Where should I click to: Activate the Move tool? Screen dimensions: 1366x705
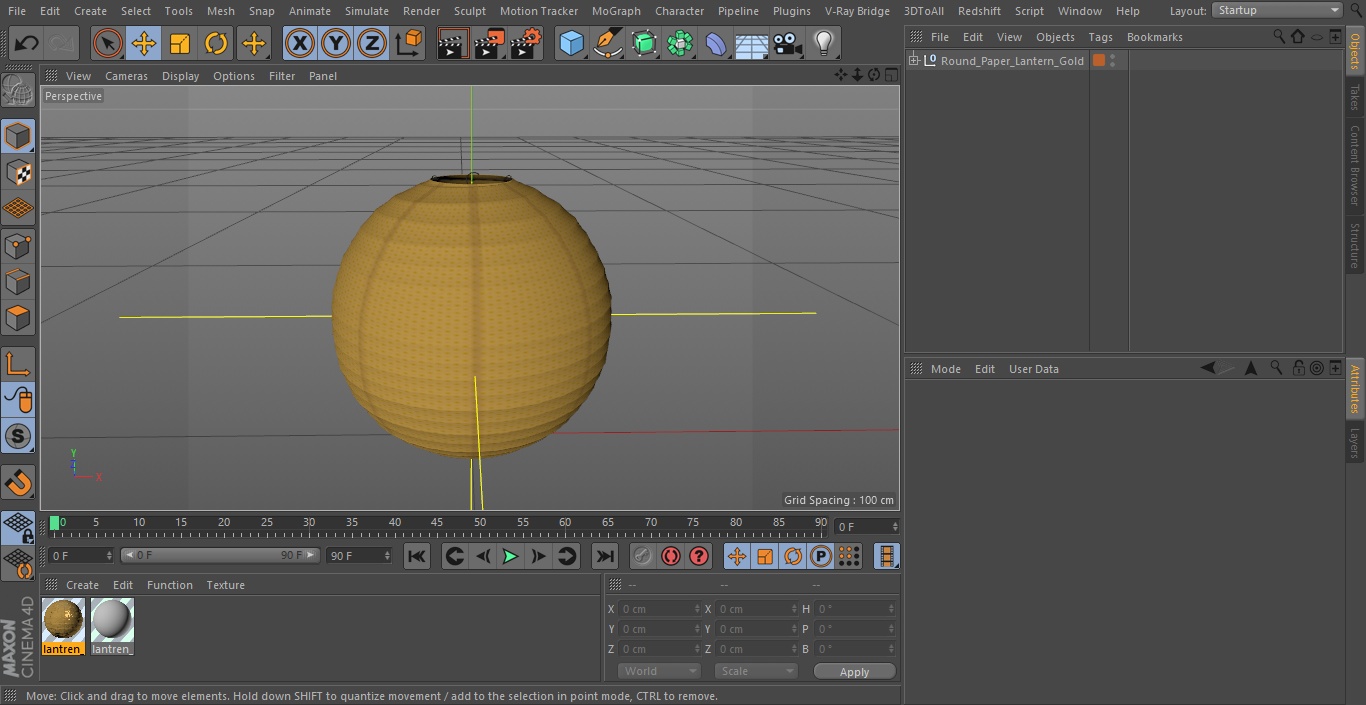[144, 44]
